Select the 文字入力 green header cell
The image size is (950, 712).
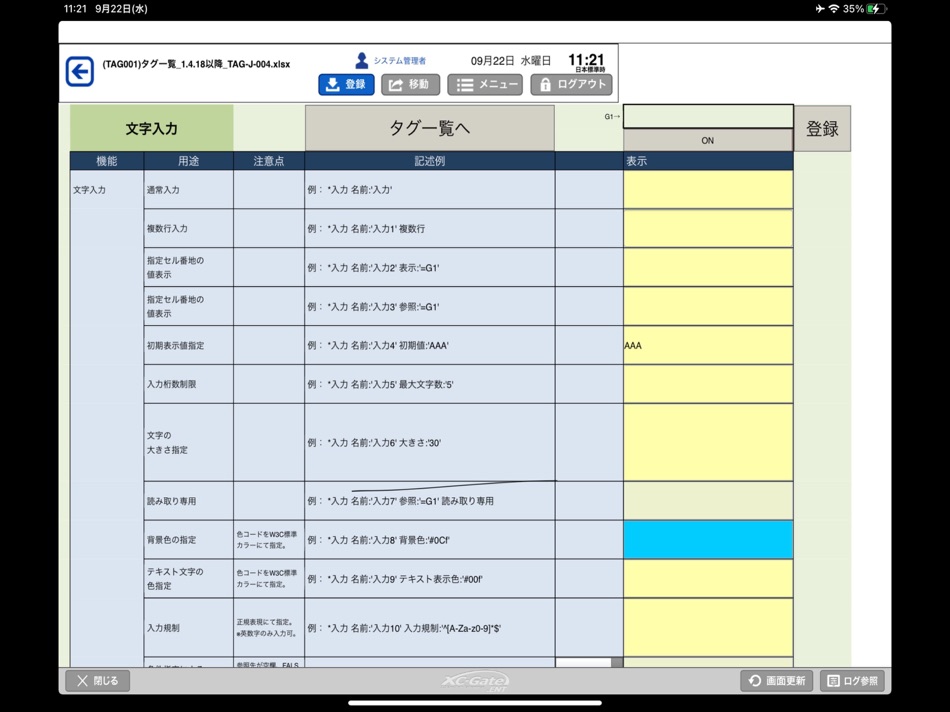coord(151,128)
